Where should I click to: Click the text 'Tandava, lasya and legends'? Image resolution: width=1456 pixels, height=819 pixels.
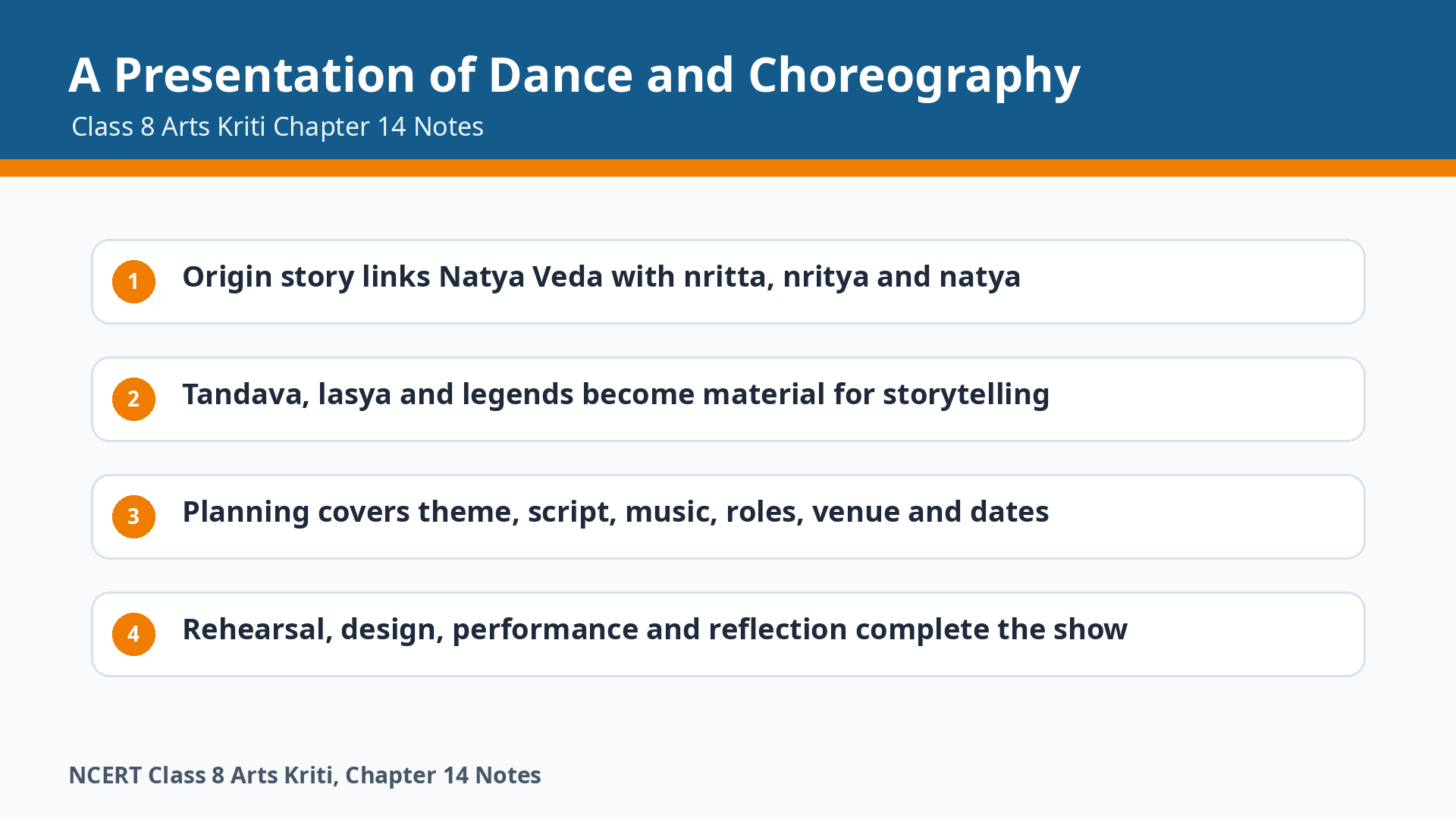click(378, 394)
